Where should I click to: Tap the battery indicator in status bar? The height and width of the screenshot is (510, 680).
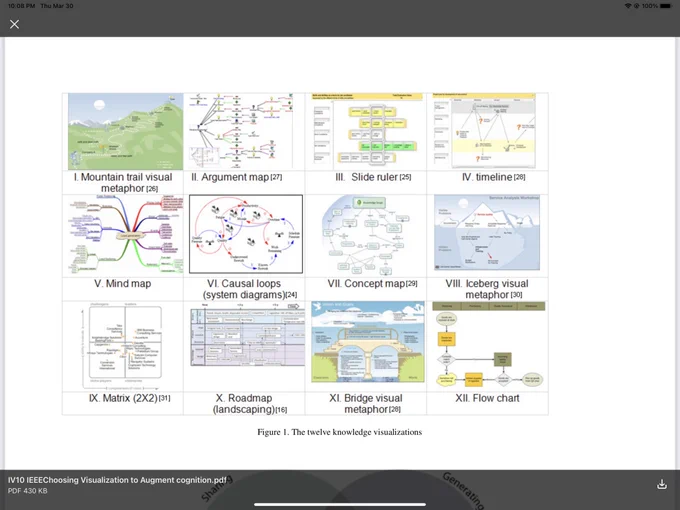point(666,6)
